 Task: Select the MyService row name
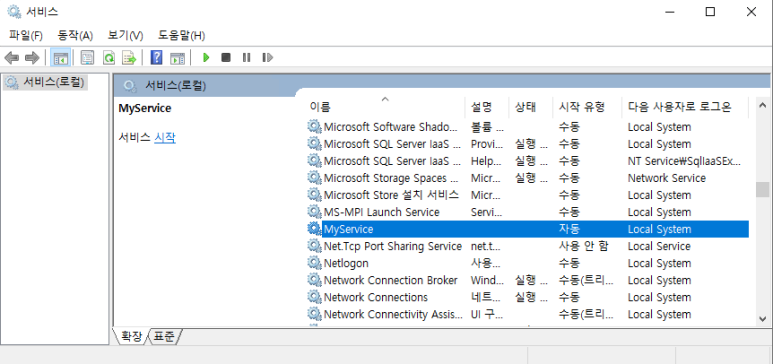click(348, 229)
